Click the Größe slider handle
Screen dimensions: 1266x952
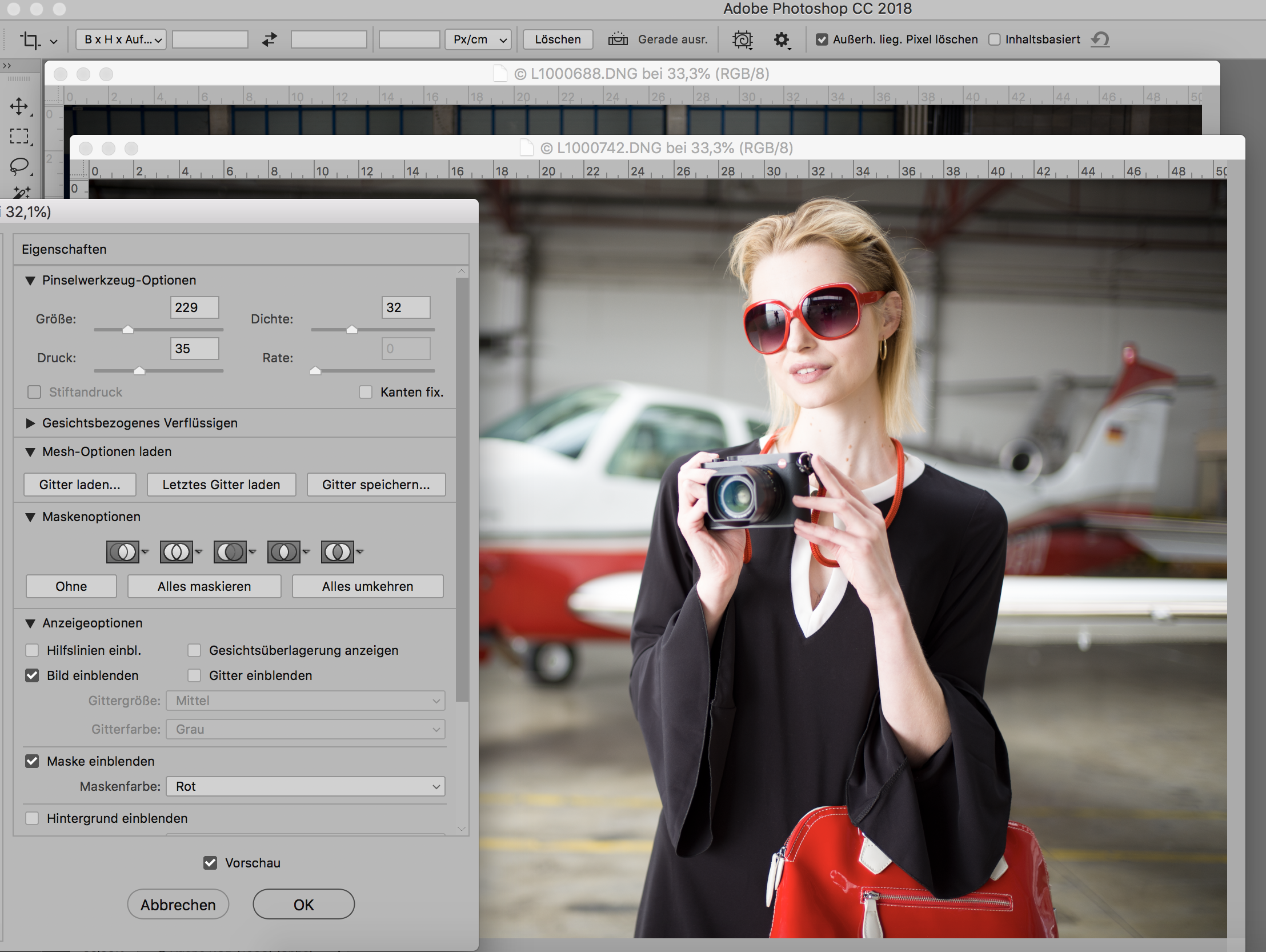[128, 330]
